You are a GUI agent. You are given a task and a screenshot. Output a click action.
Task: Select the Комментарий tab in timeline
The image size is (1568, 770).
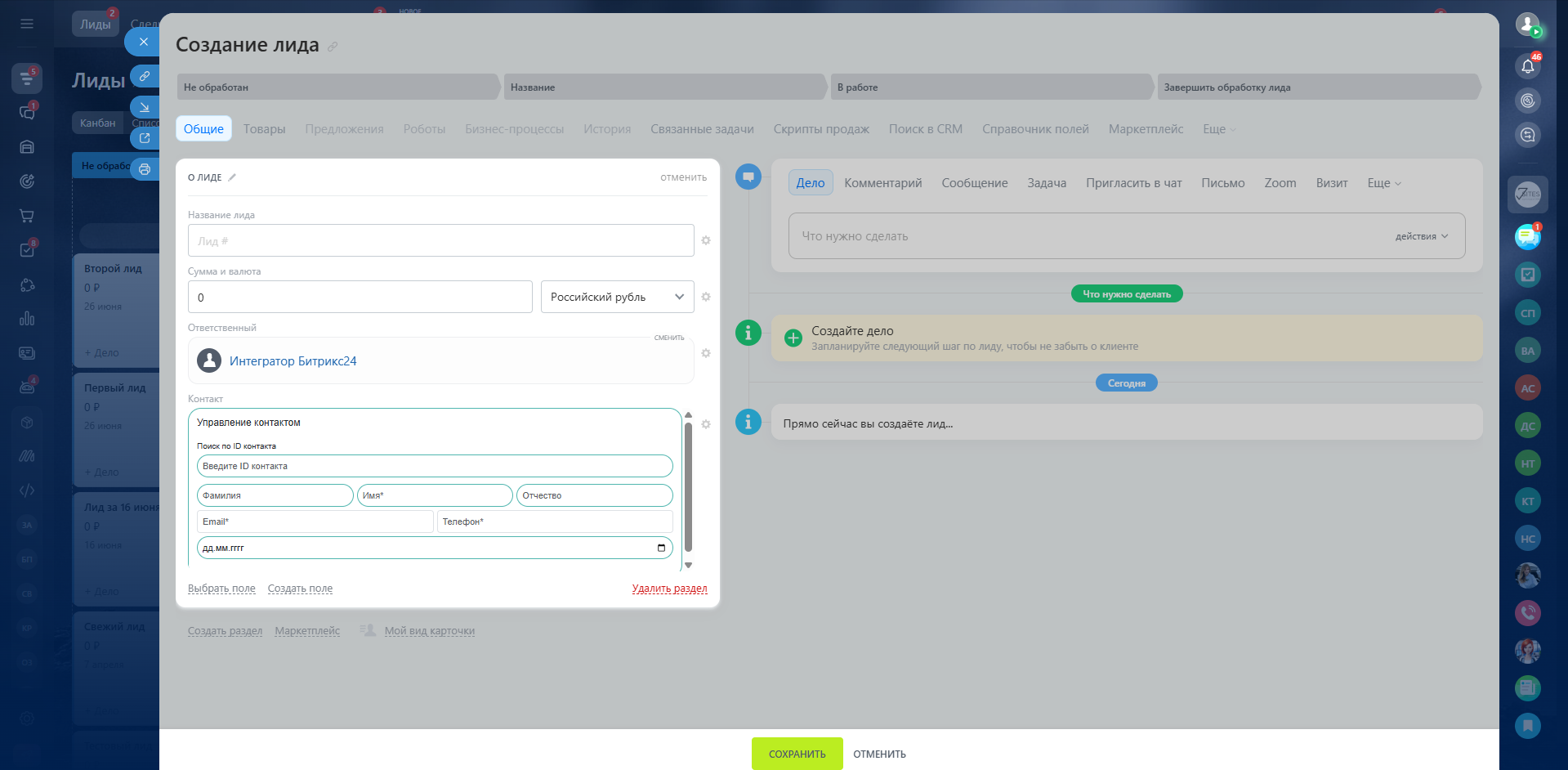[882, 183]
